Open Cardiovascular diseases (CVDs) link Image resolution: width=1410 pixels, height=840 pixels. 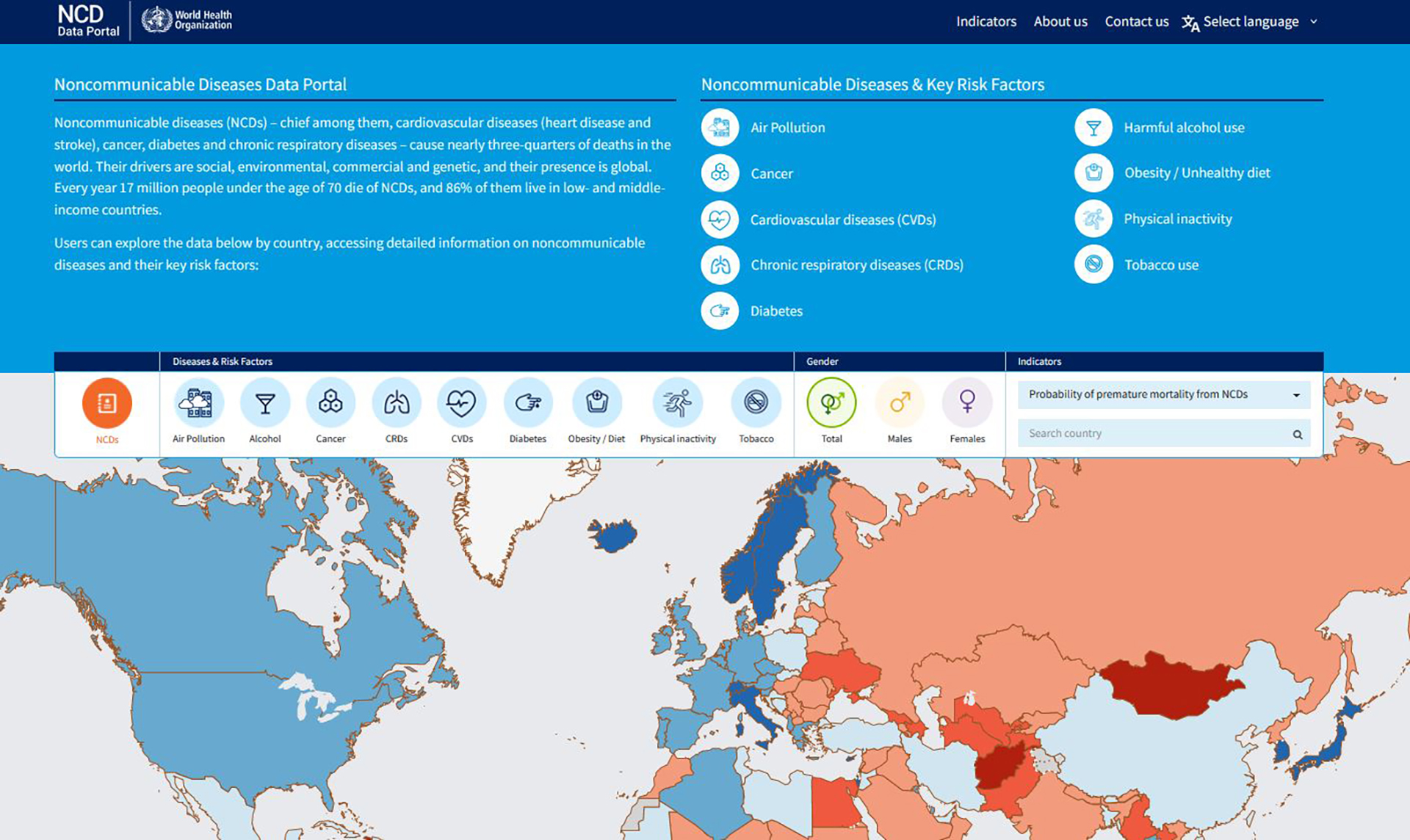pos(842,220)
